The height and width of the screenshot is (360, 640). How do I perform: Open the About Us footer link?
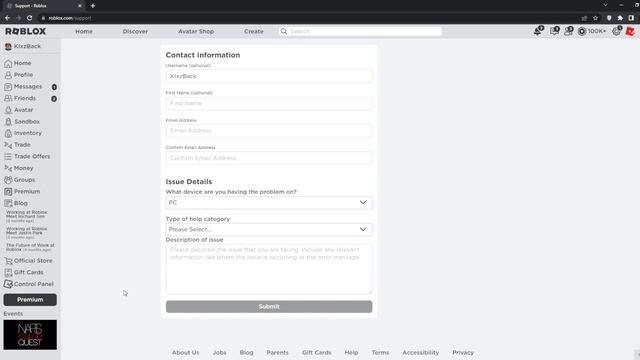(x=185, y=352)
